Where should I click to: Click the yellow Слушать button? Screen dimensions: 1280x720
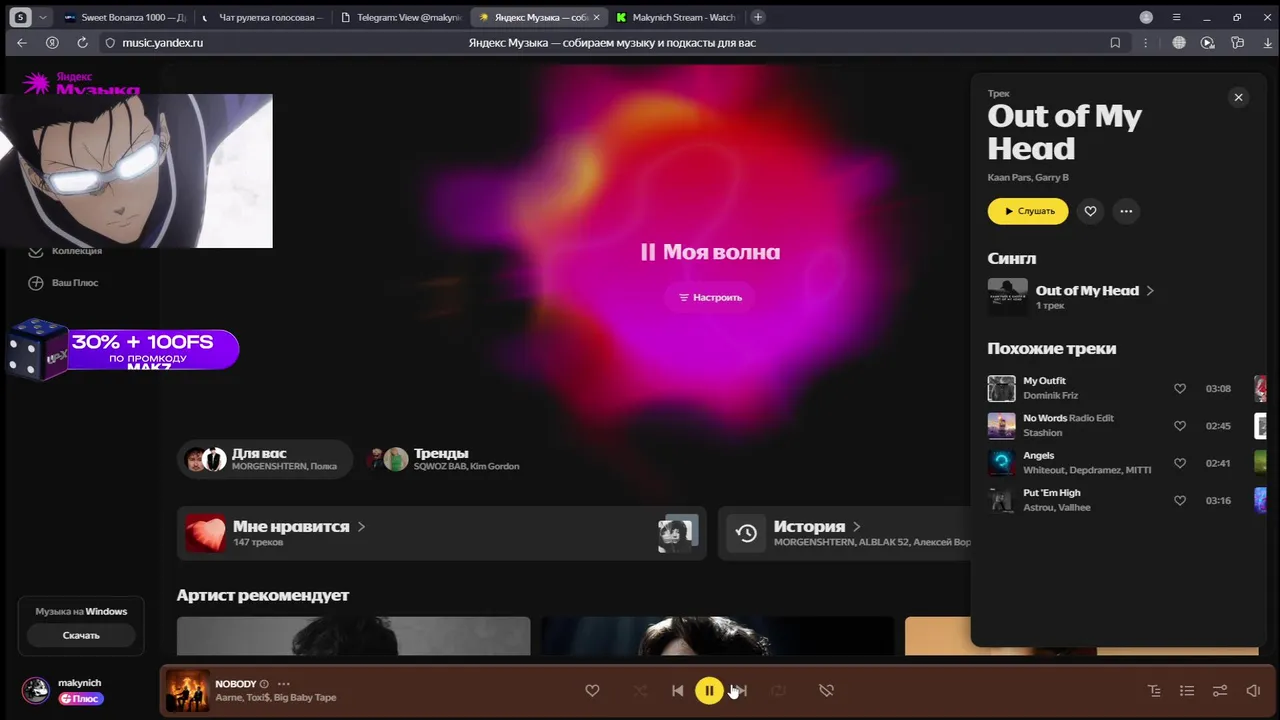pyautogui.click(x=1028, y=211)
